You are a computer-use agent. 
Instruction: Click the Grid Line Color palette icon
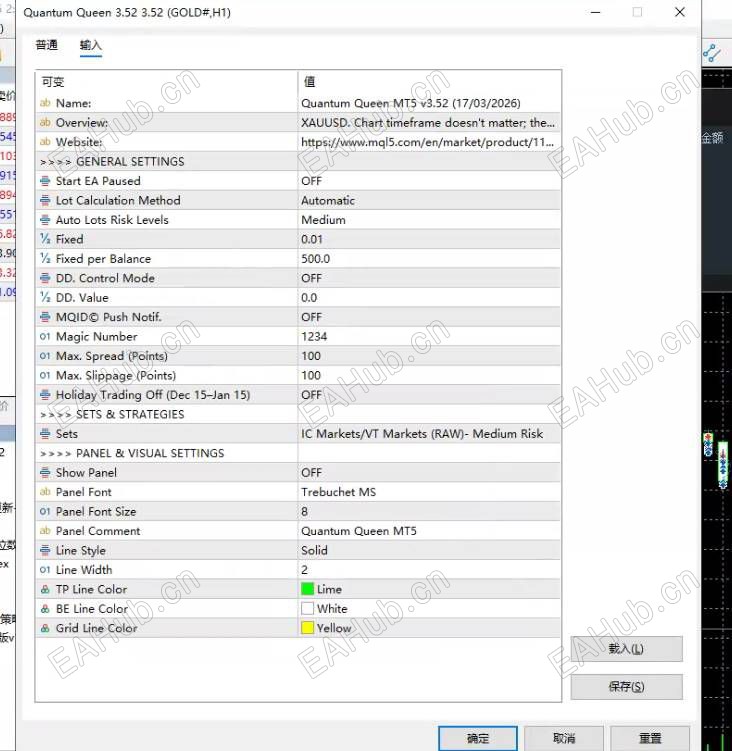pyautogui.click(x=45, y=628)
